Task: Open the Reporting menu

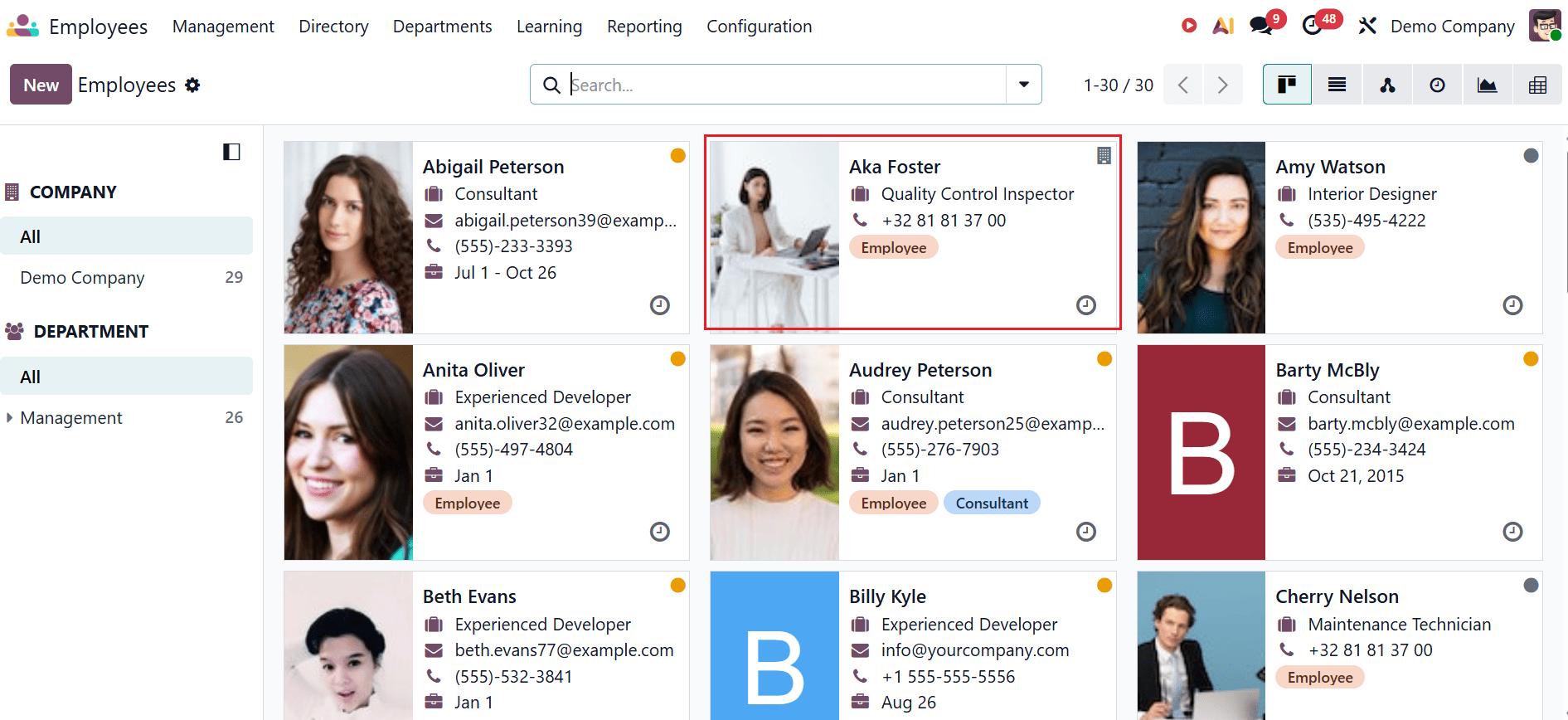Action: coord(644,26)
